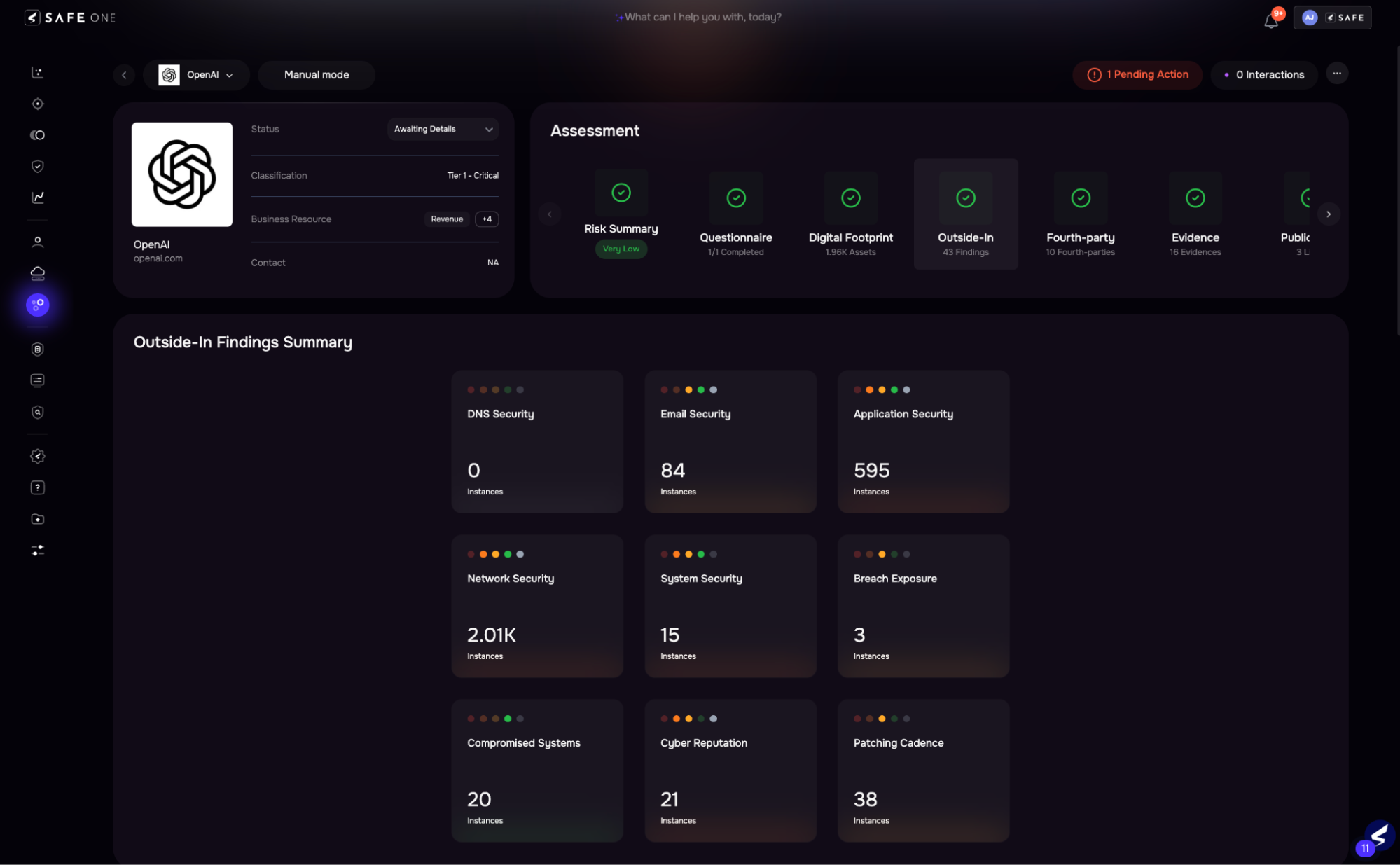Screen dimensions: 1400x865
Task: Open the OpenAI vendor selector dropdown
Action: (x=196, y=75)
